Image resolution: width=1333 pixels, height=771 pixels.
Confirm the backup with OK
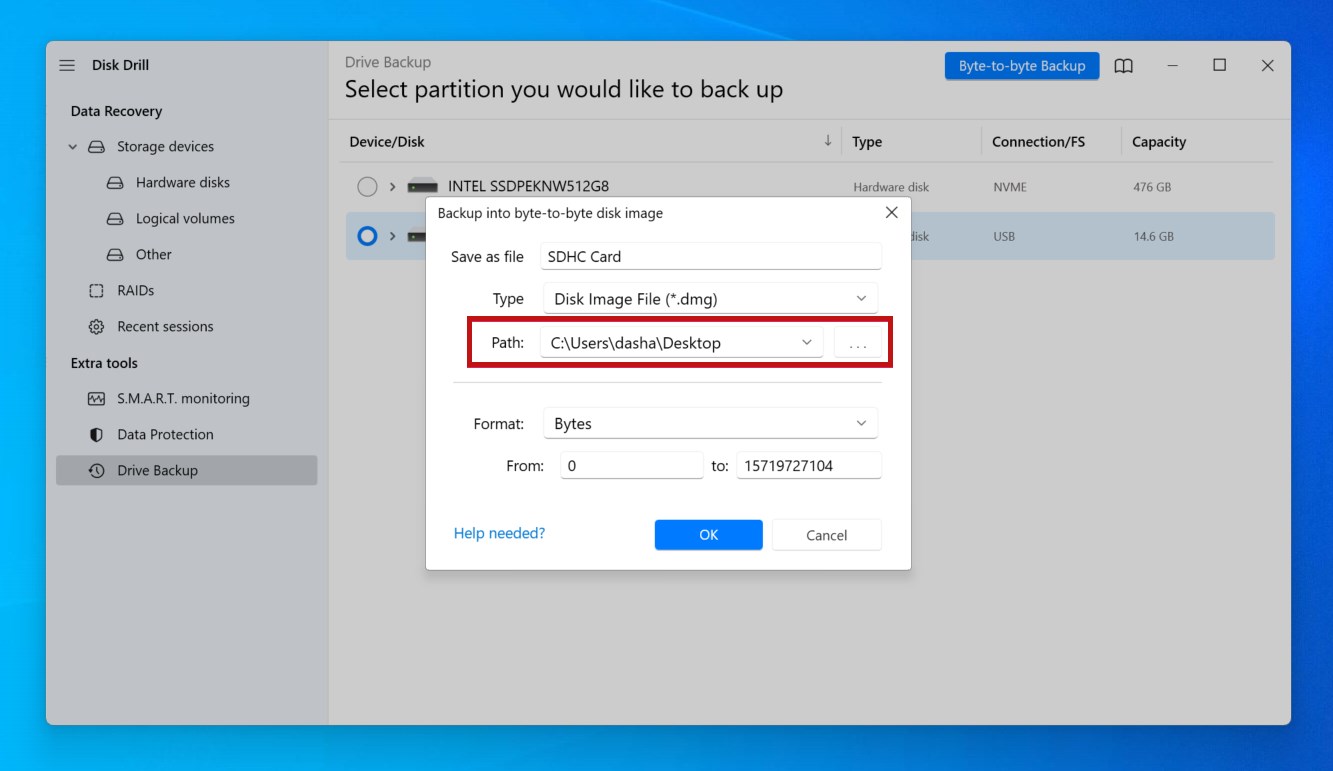coord(709,535)
